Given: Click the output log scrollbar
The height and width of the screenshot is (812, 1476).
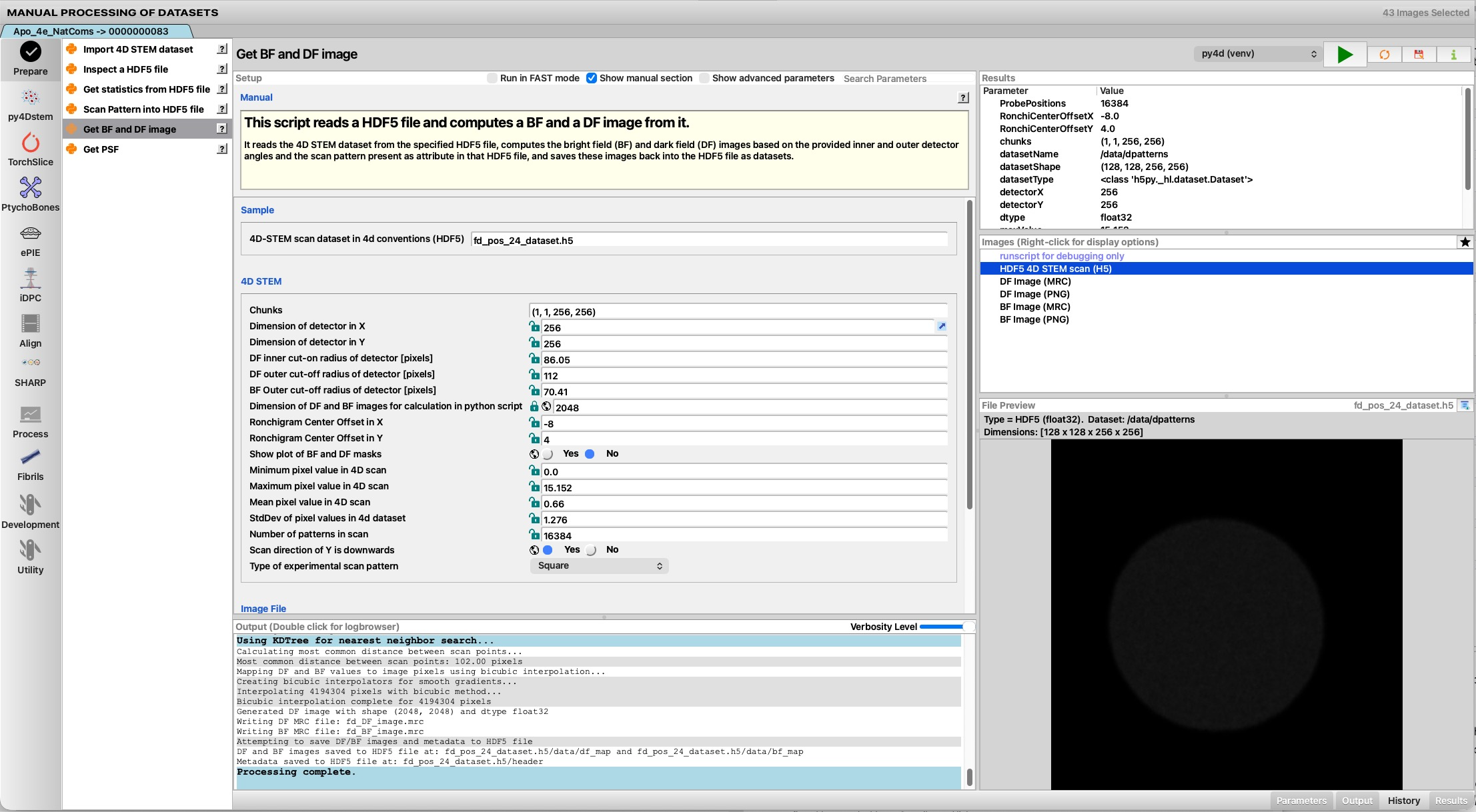Looking at the screenshot, I should pos(969,777).
